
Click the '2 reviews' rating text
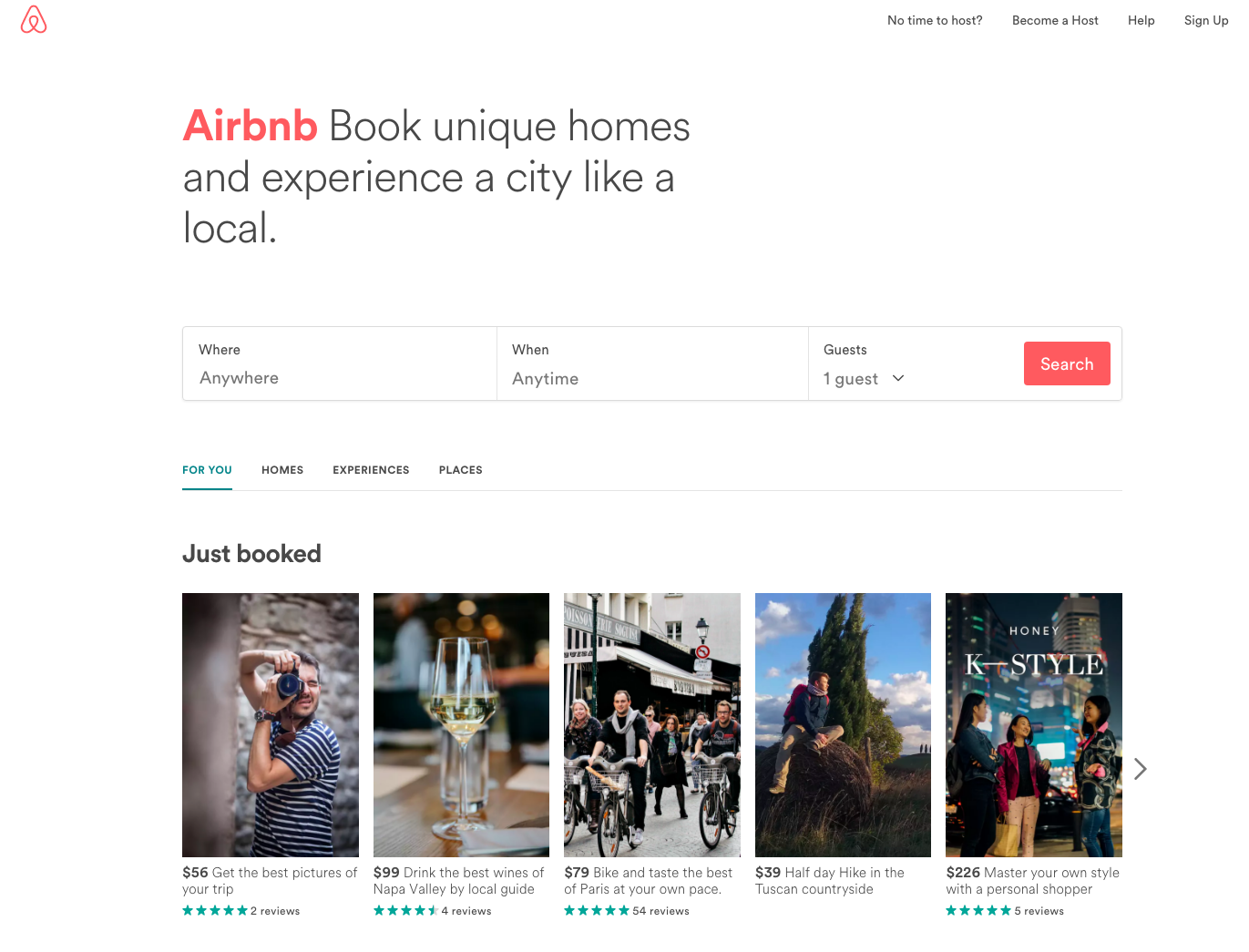[x=275, y=911]
